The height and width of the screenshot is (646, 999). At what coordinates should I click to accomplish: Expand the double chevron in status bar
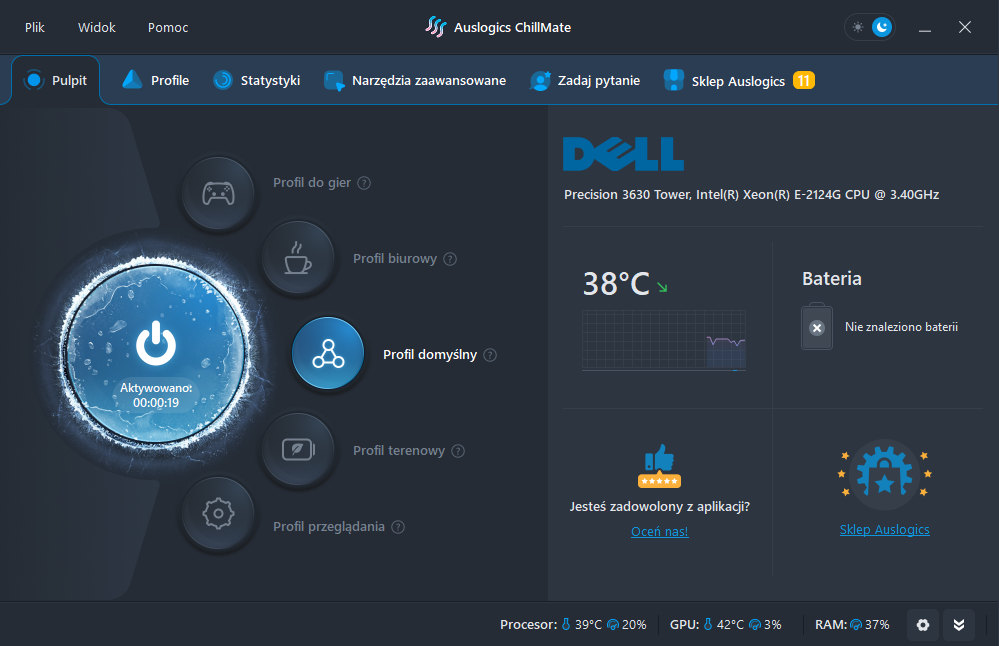(959, 625)
